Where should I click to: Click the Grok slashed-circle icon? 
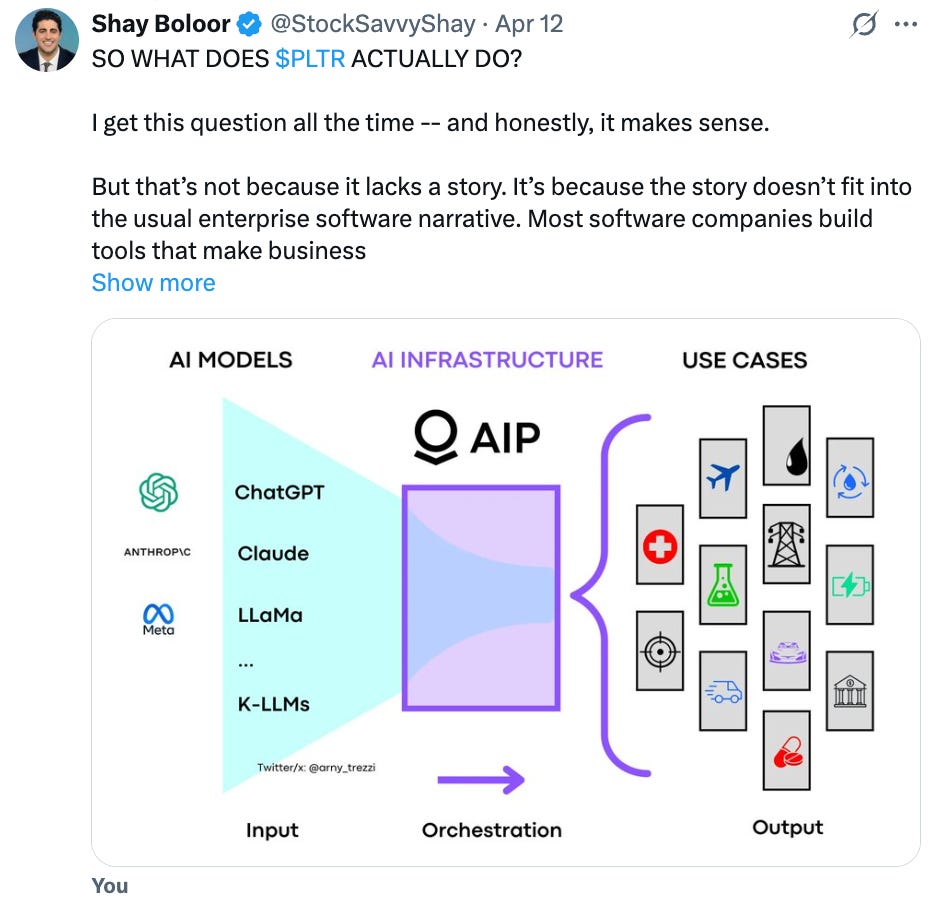click(864, 25)
